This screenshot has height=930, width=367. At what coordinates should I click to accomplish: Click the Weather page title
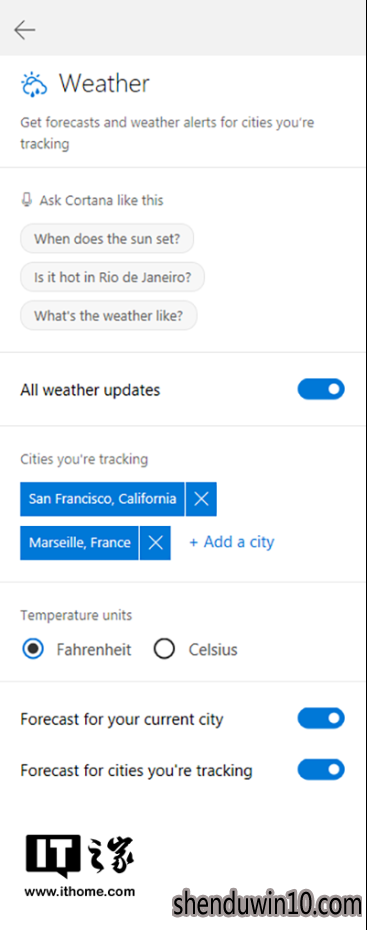click(x=104, y=84)
